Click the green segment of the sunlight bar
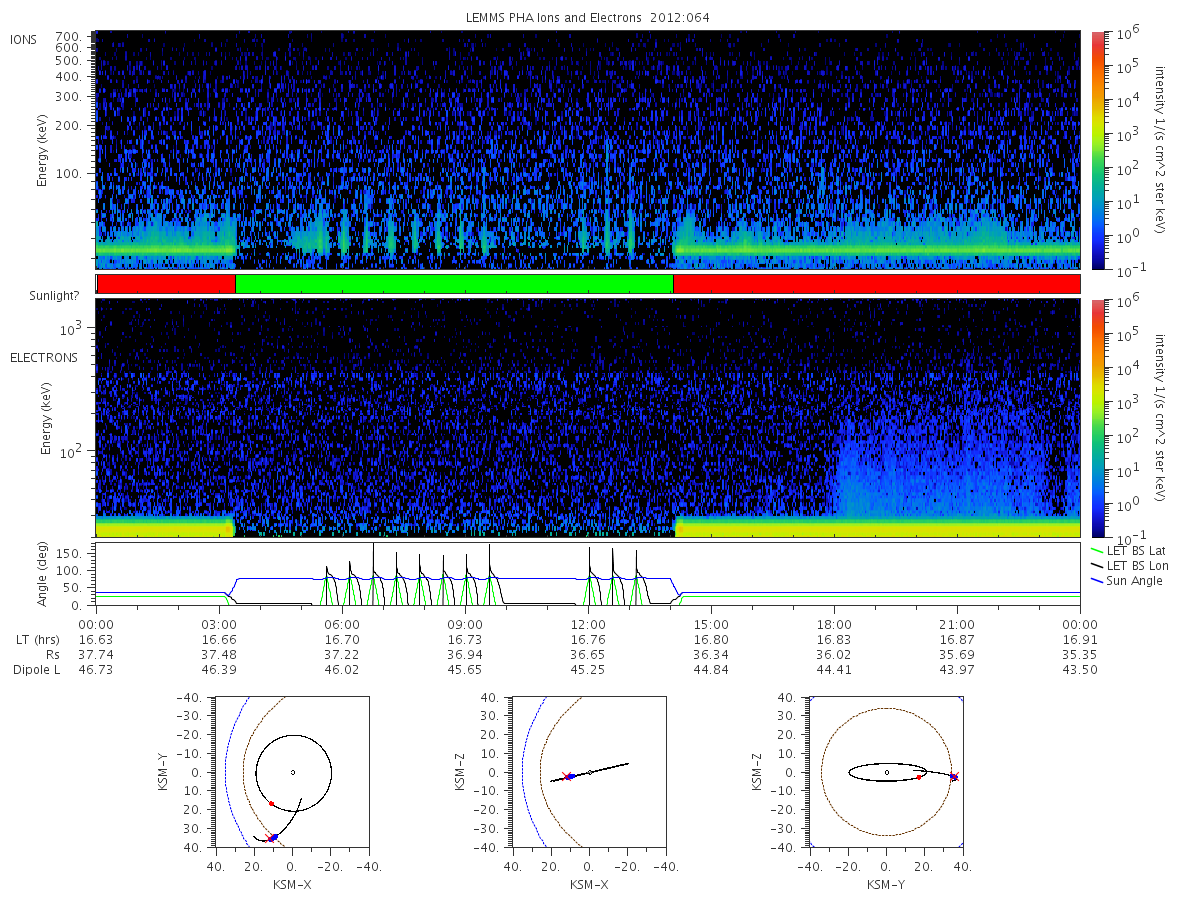Screen dimensions: 1200x900 point(454,284)
